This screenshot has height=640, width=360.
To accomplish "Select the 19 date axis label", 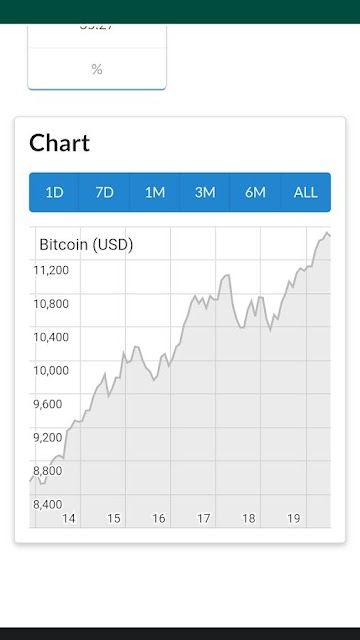I will tap(293, 518).
